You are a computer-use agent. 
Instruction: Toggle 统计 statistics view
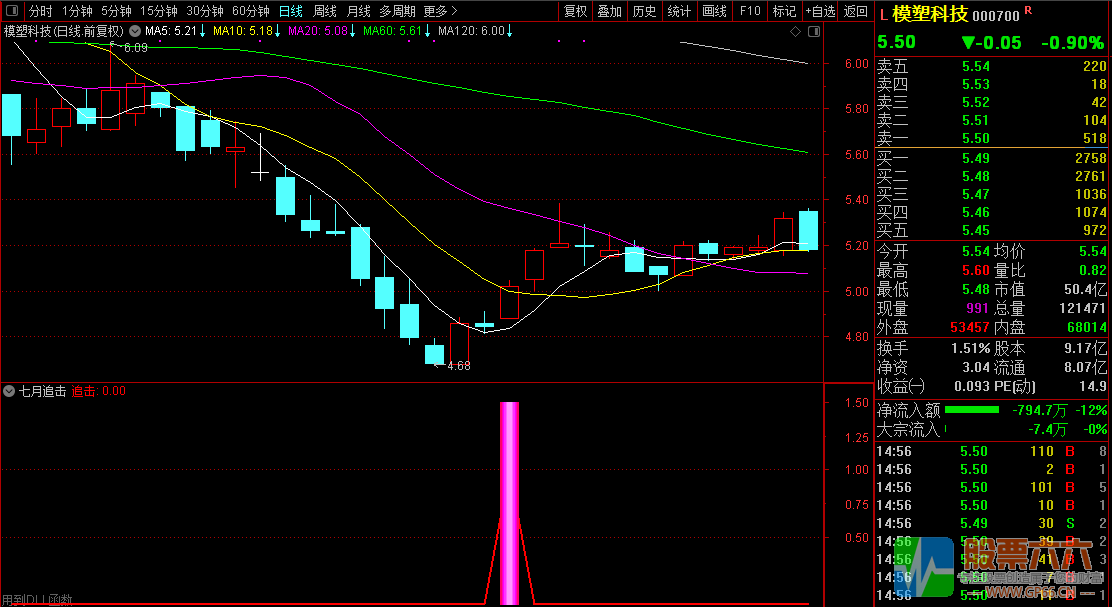[679, 11]
